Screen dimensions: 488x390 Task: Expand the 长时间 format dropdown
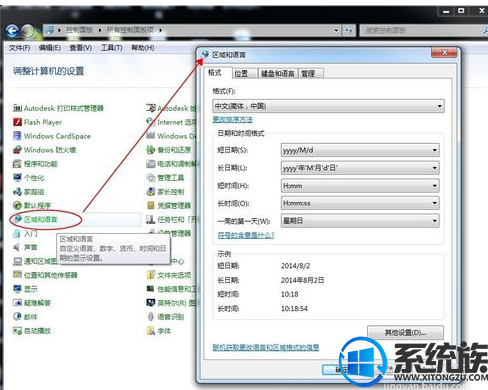tap(360, 203)
